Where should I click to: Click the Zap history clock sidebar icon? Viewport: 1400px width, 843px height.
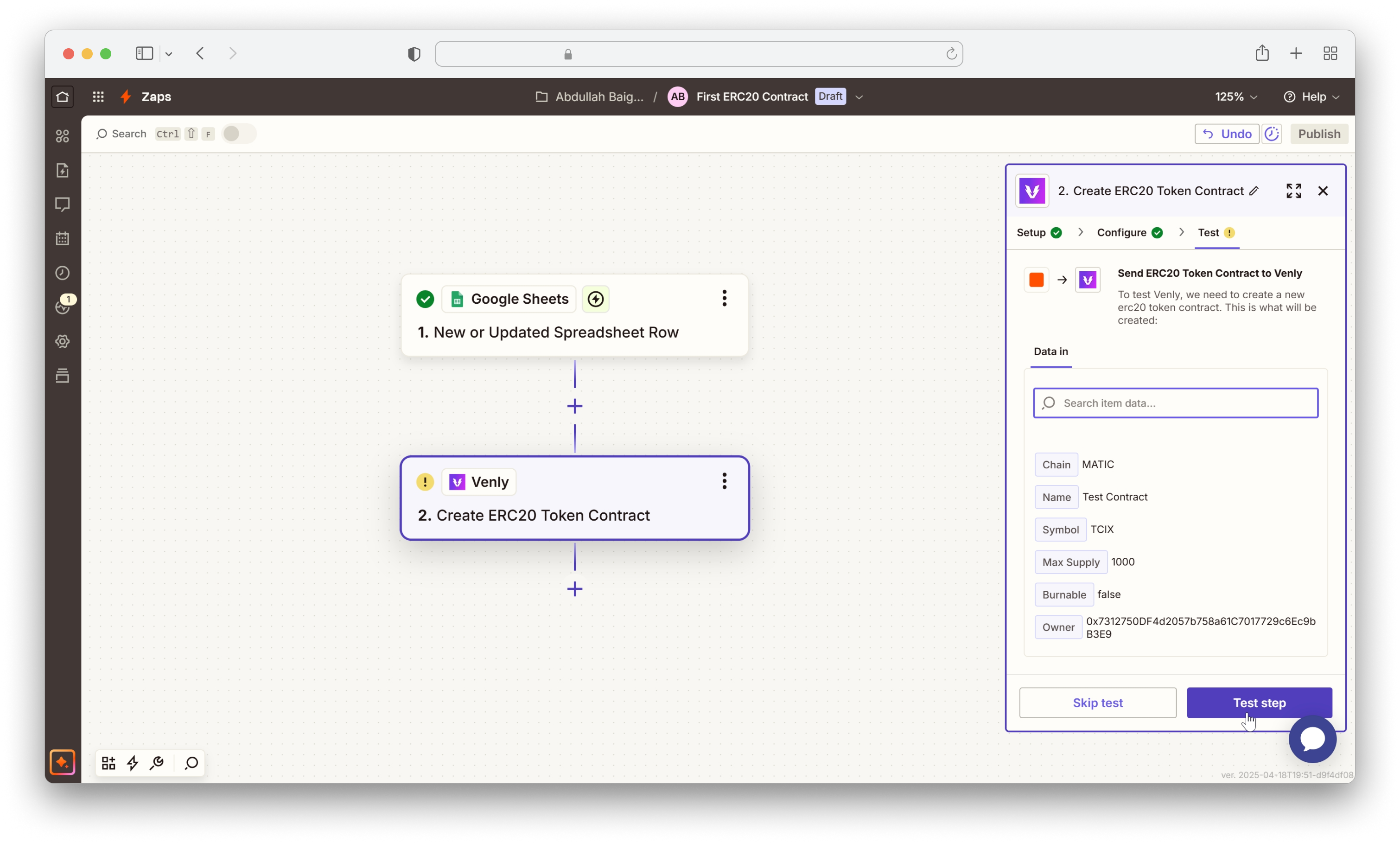63,273
